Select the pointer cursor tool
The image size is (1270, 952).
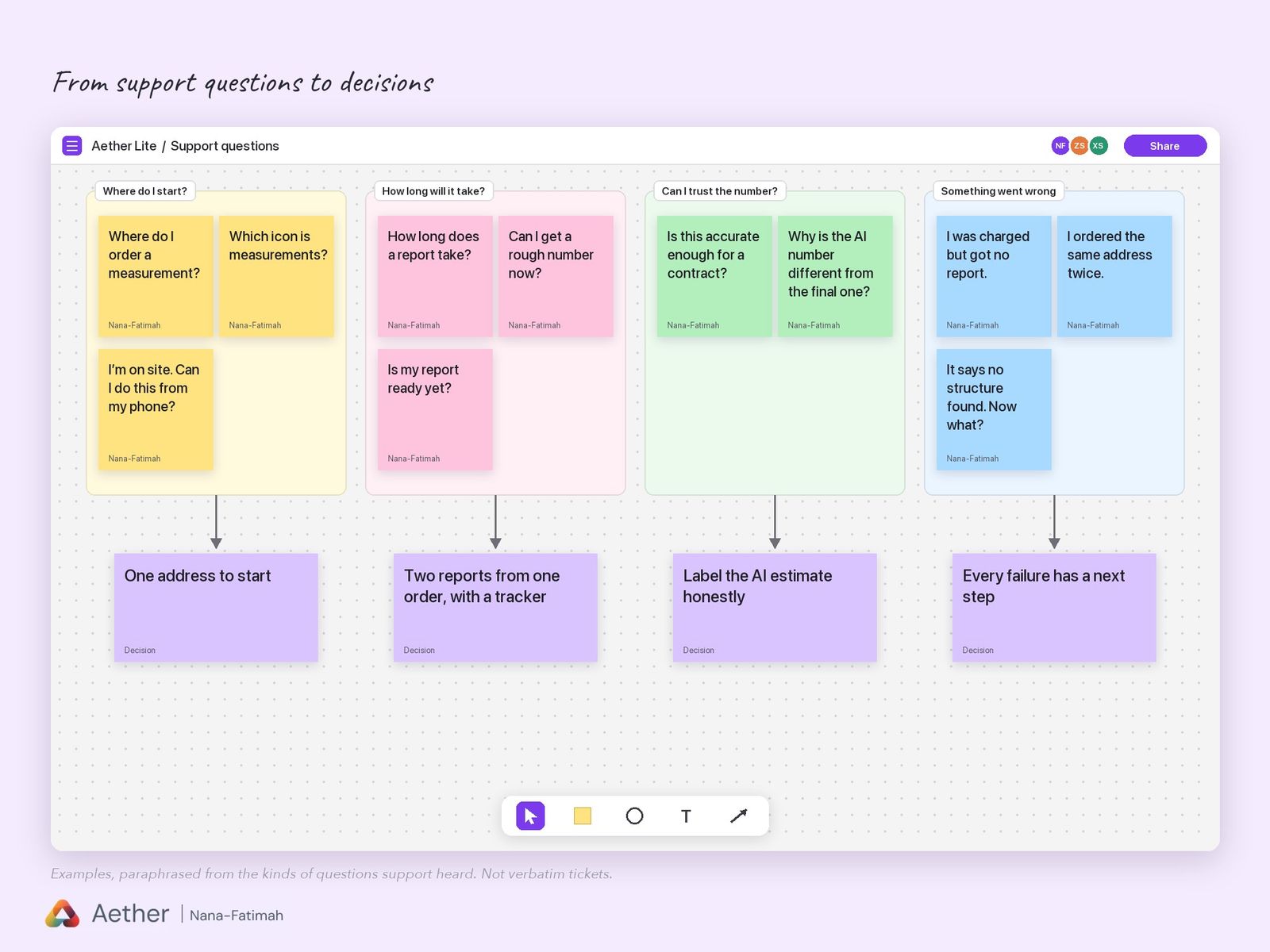530,816
